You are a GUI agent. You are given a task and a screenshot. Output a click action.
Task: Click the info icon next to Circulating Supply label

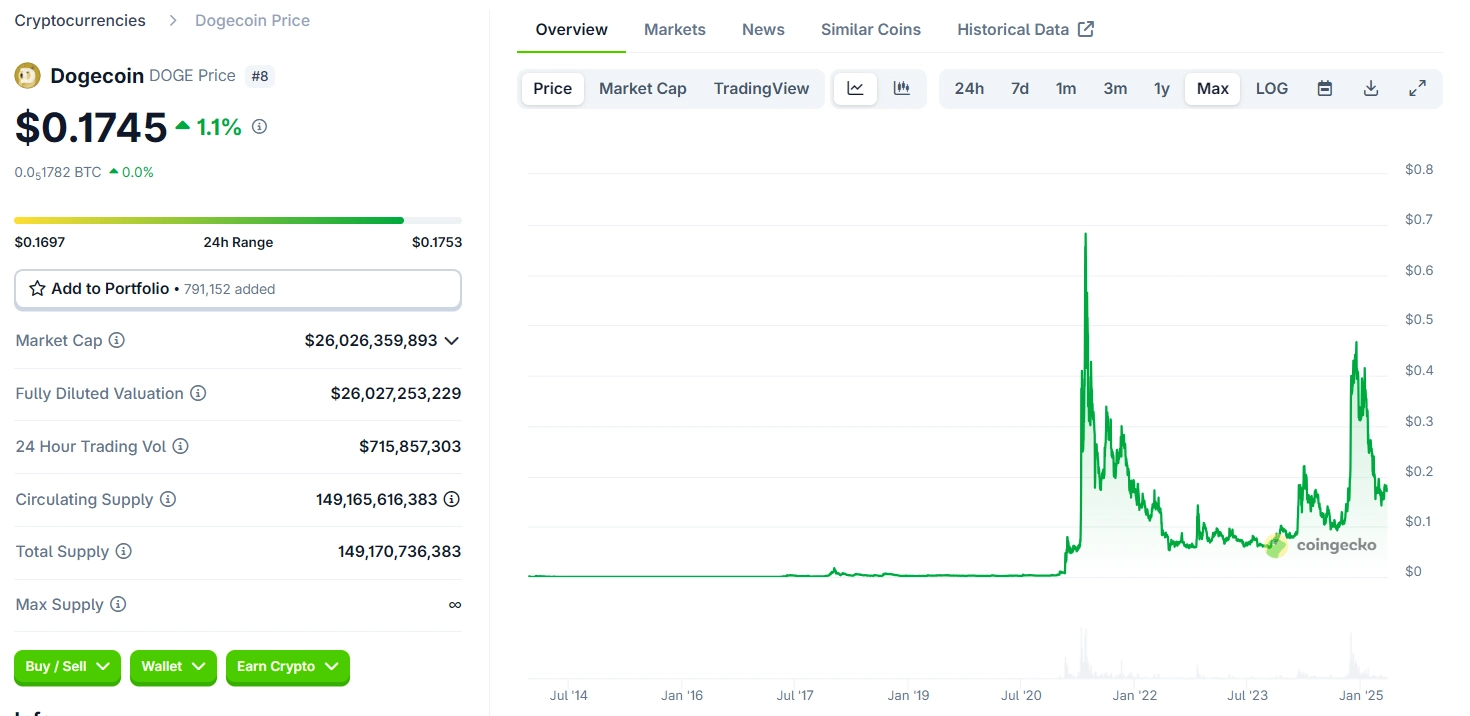168,499
